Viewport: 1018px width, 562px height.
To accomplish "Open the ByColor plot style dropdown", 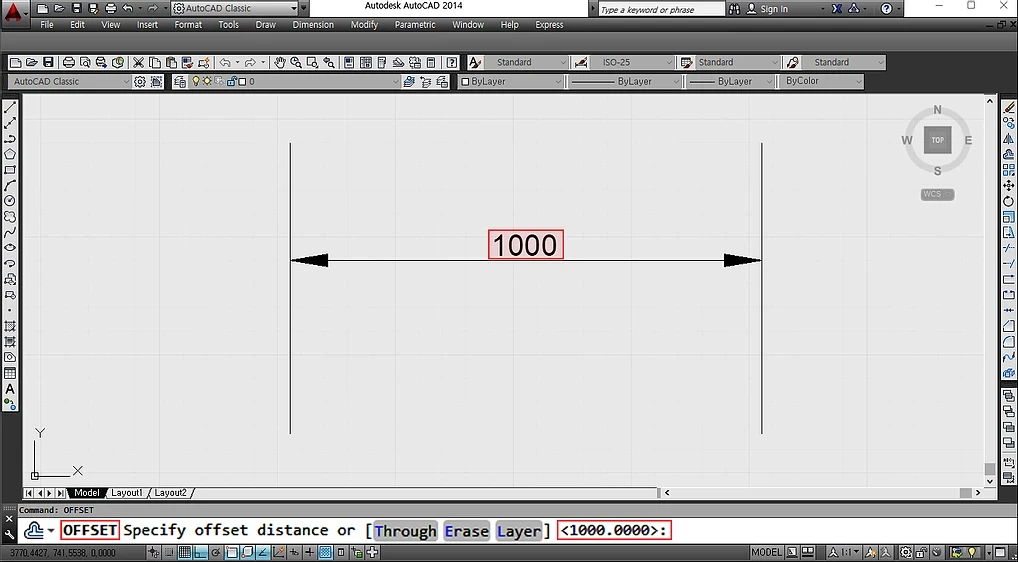I will tap(822, 81).
